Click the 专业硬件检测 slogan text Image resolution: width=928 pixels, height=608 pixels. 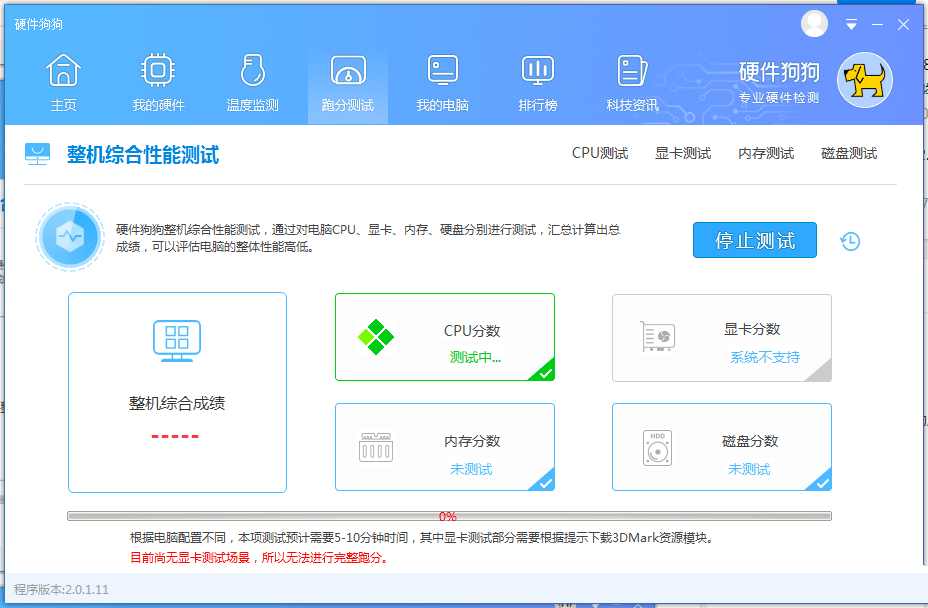[x=779, y=98]
